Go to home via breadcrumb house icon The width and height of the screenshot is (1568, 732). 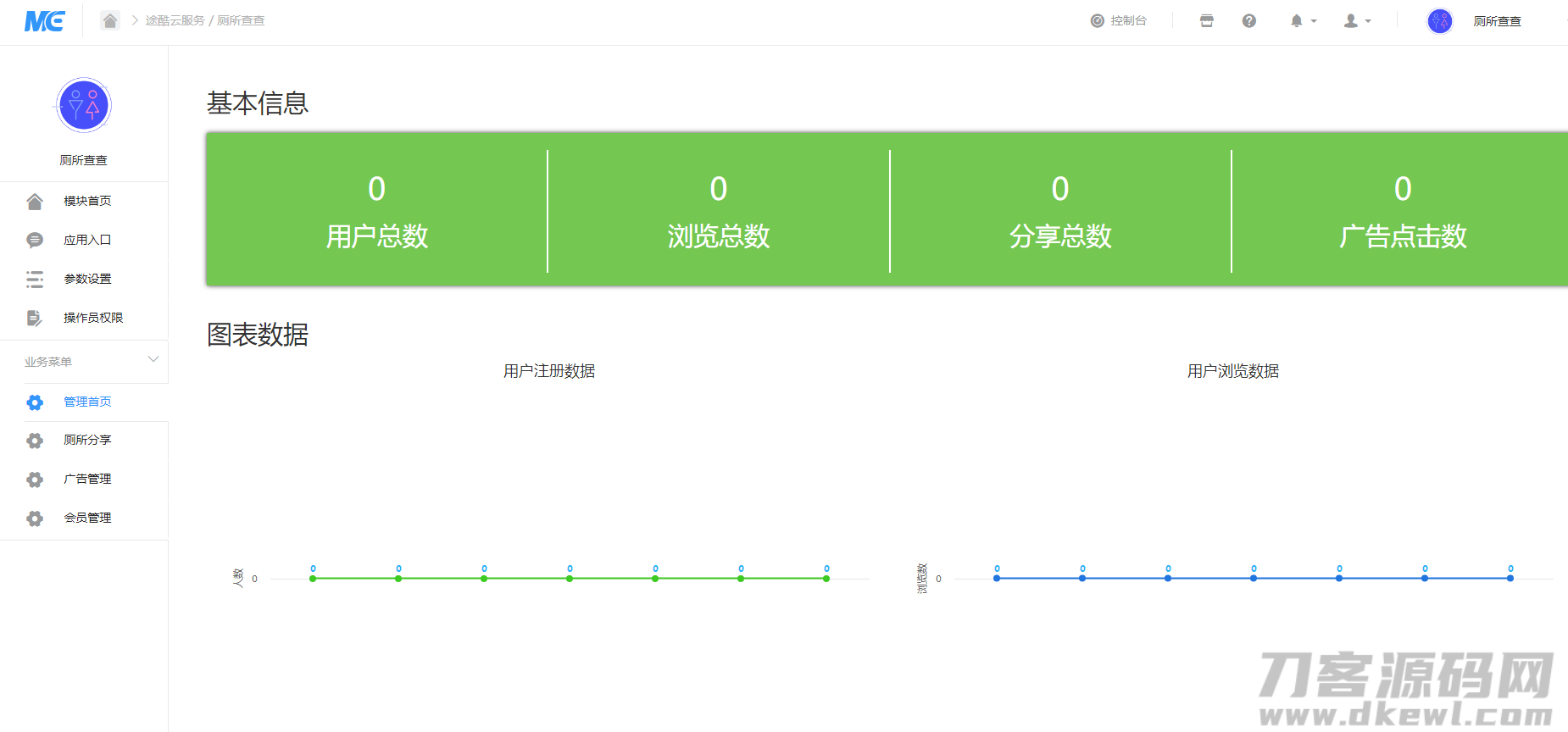(110, 20)
